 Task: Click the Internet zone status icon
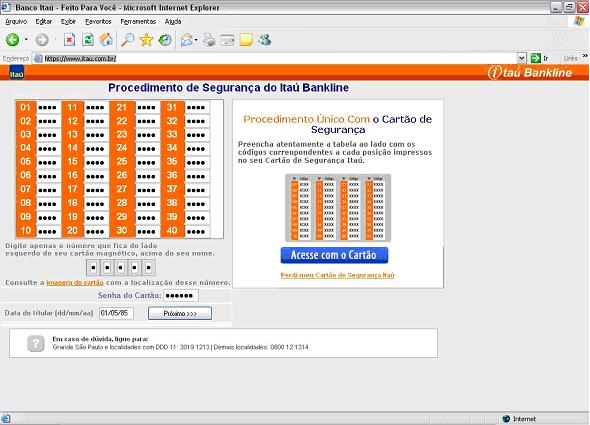pyautogui.click(x=506, y=419)
